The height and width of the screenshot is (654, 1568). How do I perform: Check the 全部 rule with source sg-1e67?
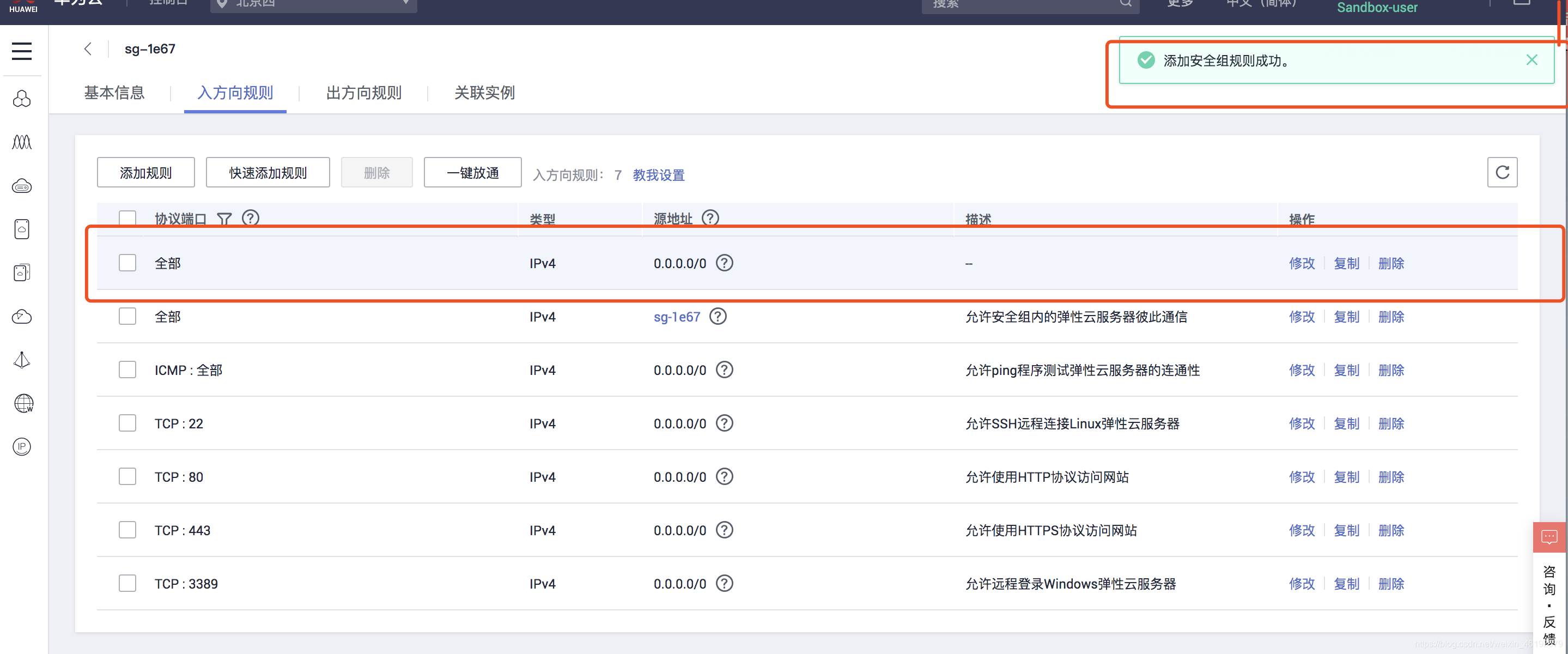point(127,316)
